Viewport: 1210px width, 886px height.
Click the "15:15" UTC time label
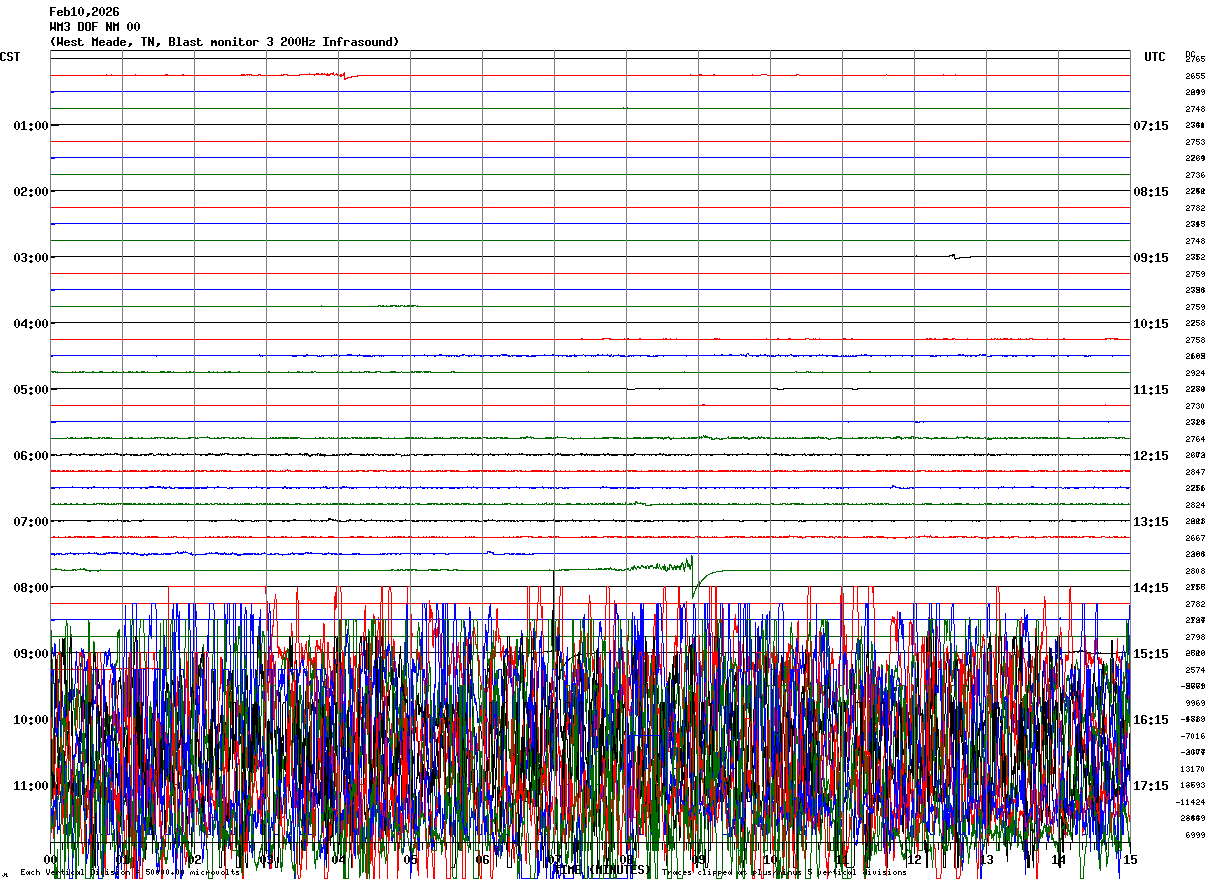[1151, 654]
